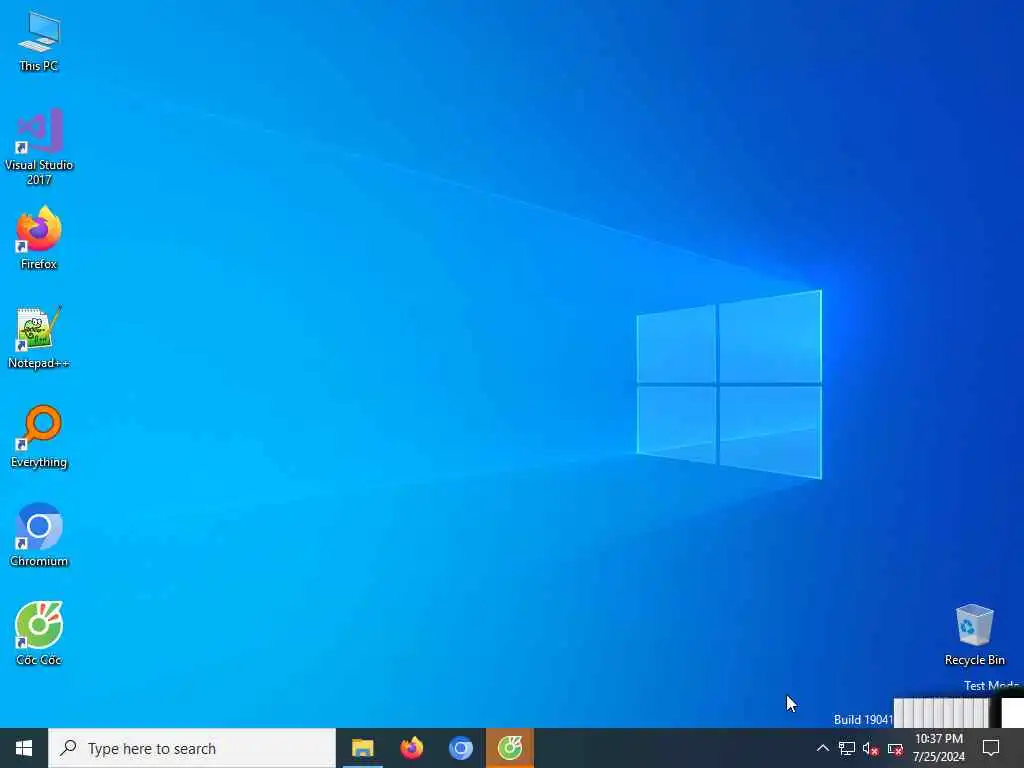Select the Chromium desktop shortcut
The width and height of the screenshot is (1024, 768).
click(x=39, y=535)
